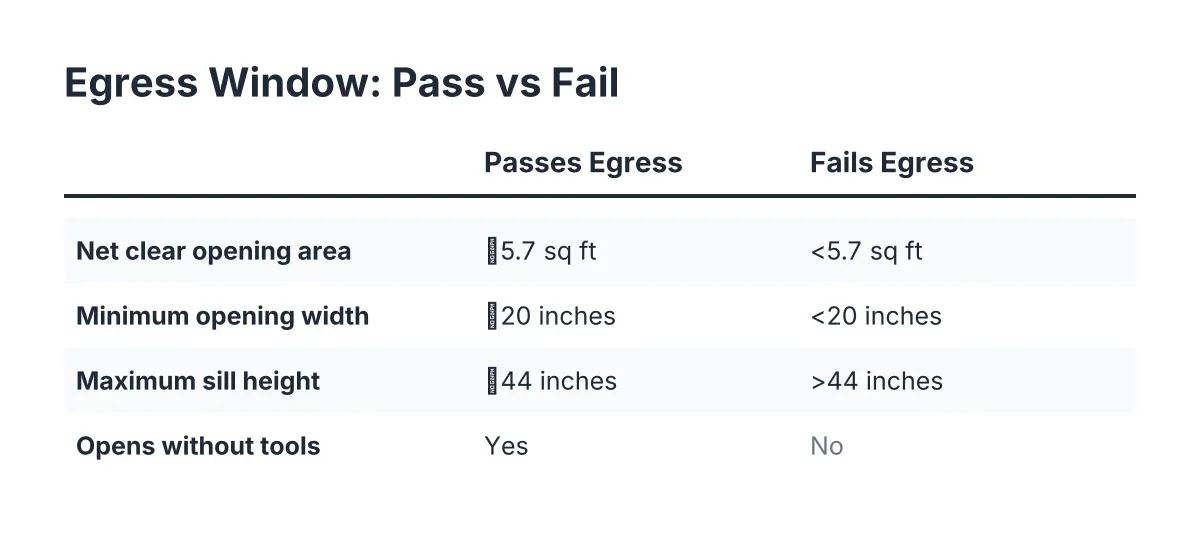
Task: Select the Fails Egress column header
Action: (891, 163)
